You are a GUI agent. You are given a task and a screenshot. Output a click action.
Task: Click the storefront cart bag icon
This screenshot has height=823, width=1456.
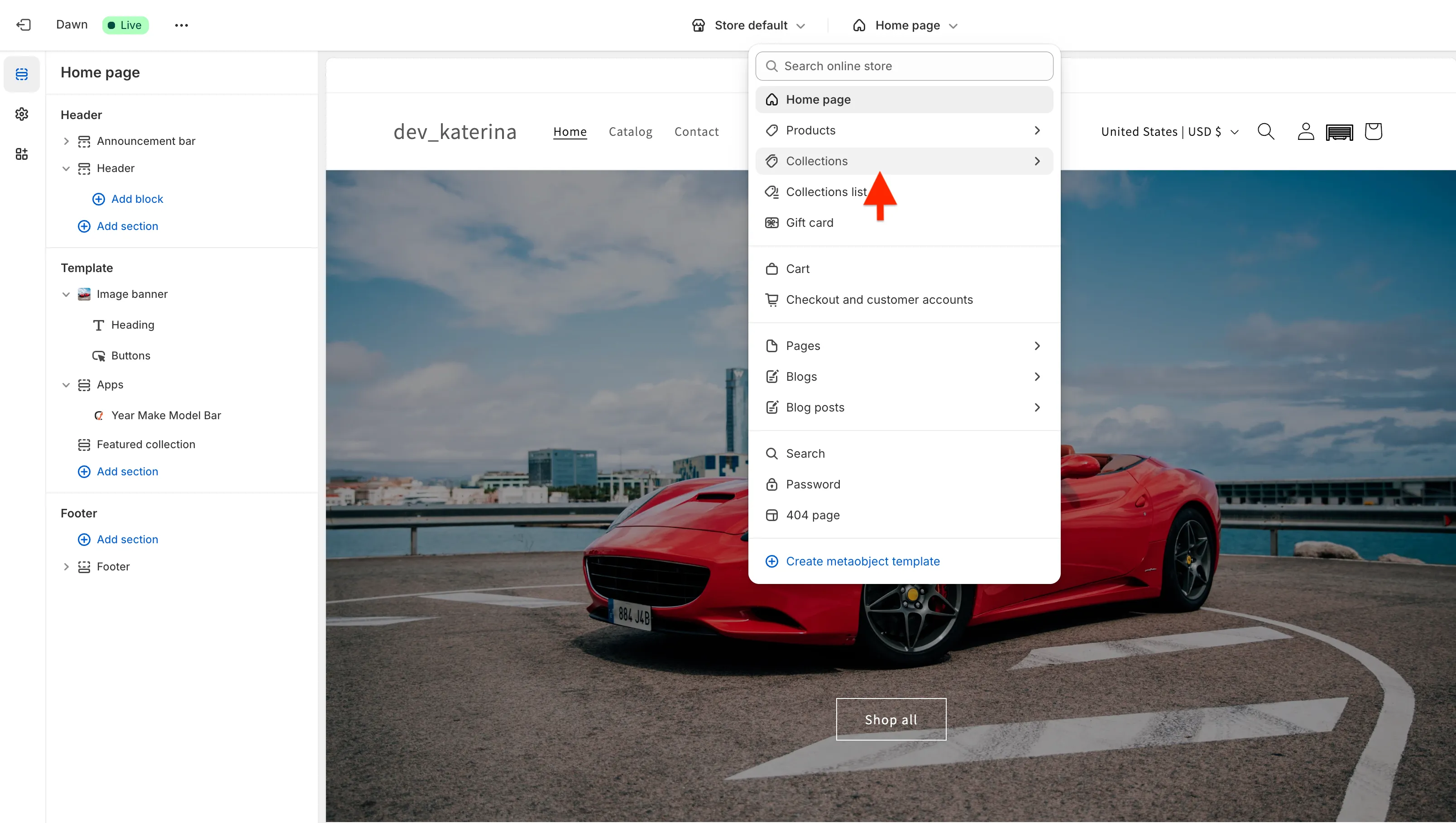[1373, 132]
